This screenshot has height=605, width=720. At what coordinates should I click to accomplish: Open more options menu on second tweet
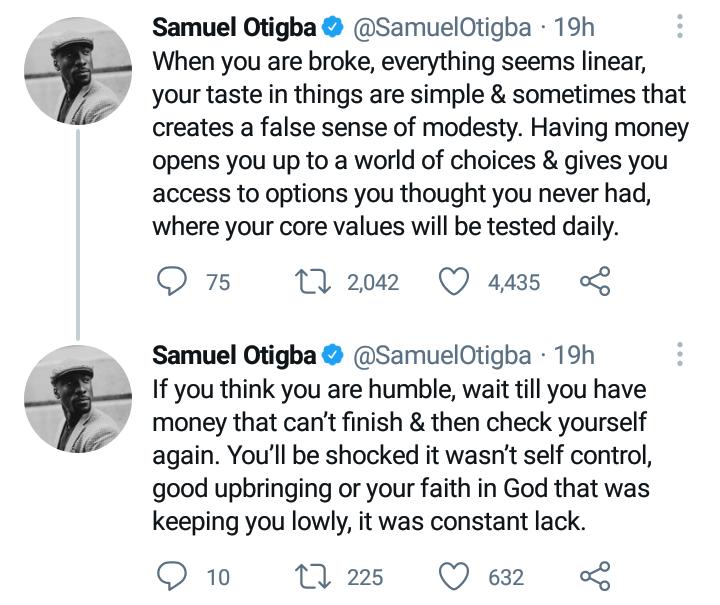pos(680,354)
